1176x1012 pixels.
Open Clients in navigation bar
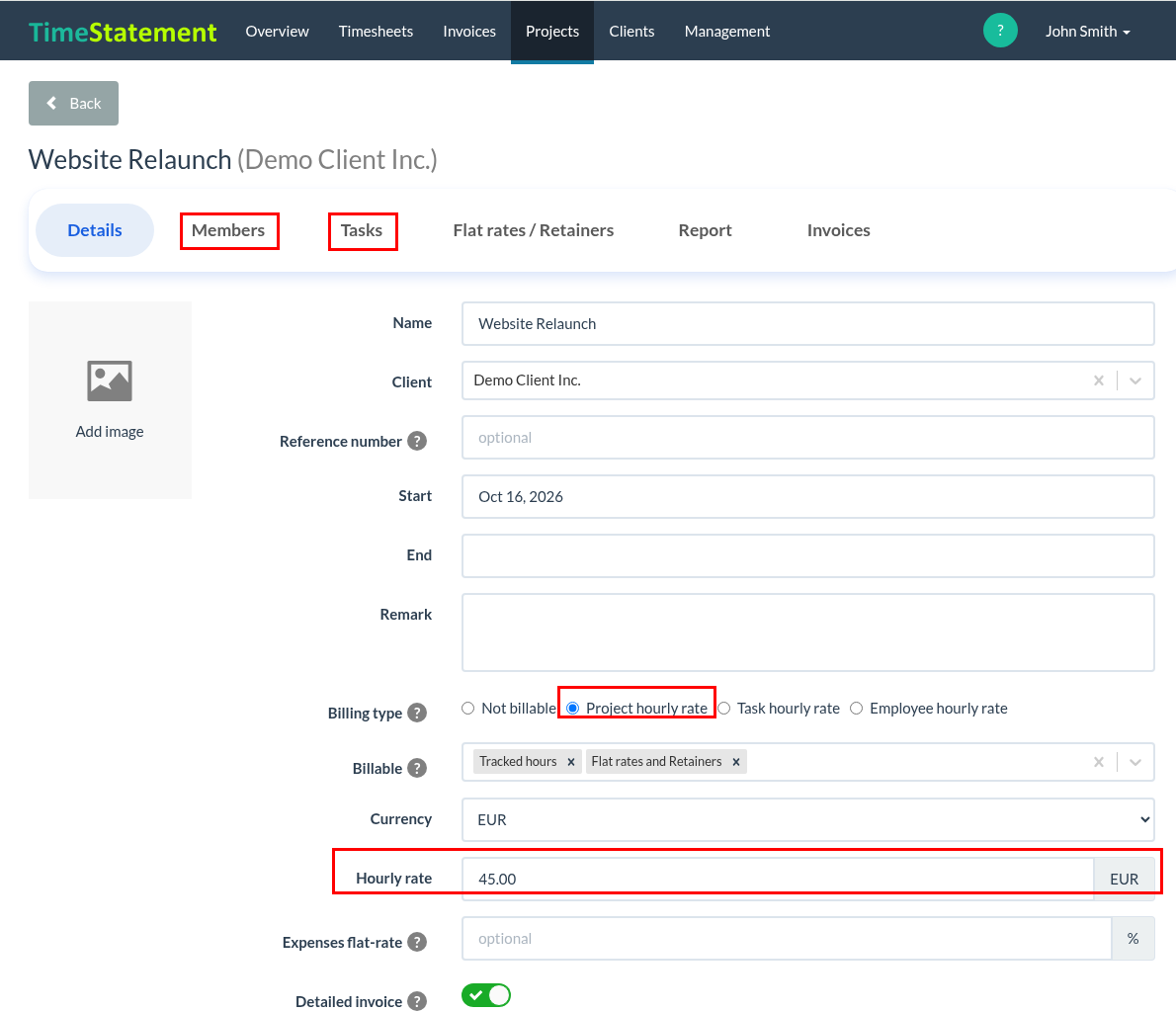pyautogui.click(x=631, y=32)
